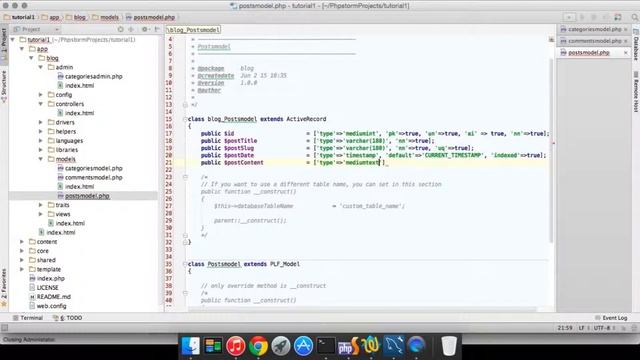Open the blue globe app icon in dock
This screenshot has width=640, height=360.
point(416,346)
